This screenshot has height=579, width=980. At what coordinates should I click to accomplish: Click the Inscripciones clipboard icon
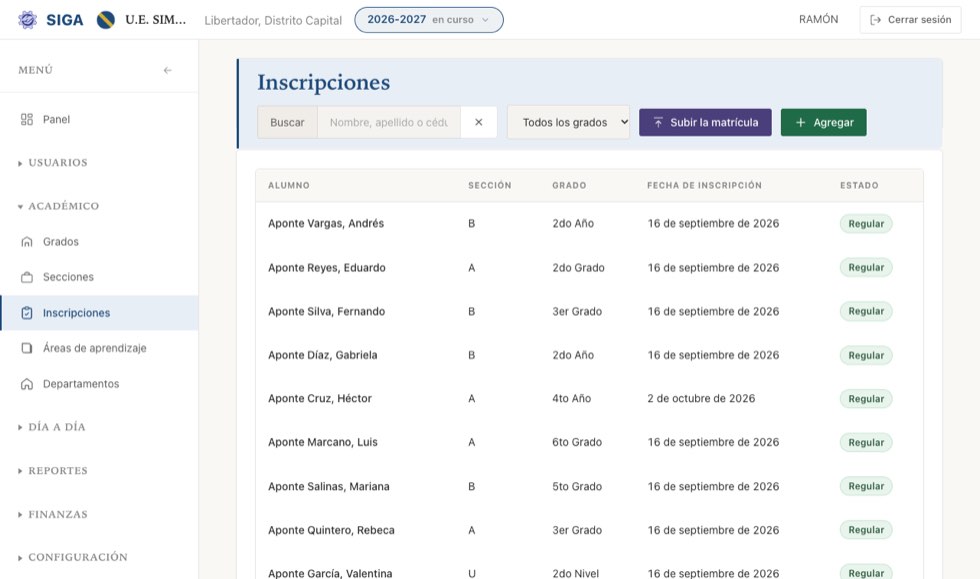(x=27, y=313)
